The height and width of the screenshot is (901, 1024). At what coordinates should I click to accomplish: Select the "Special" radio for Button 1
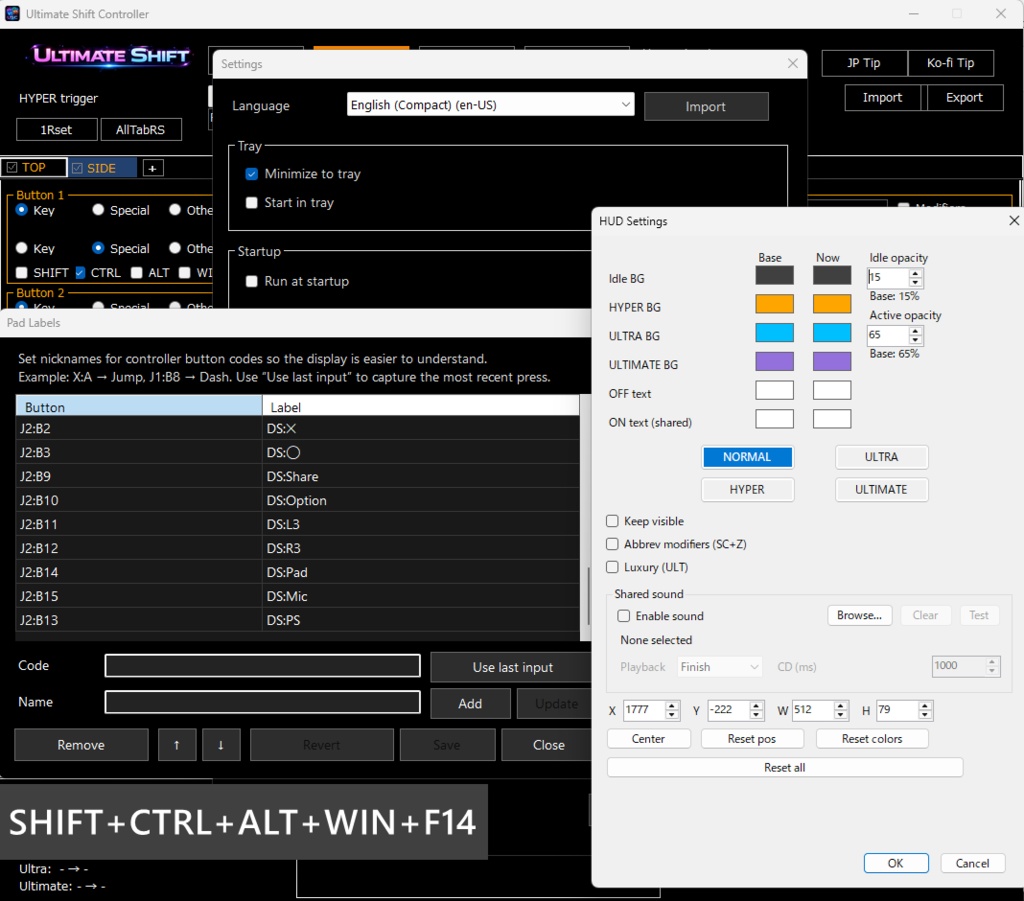click(x=99, y=210)
